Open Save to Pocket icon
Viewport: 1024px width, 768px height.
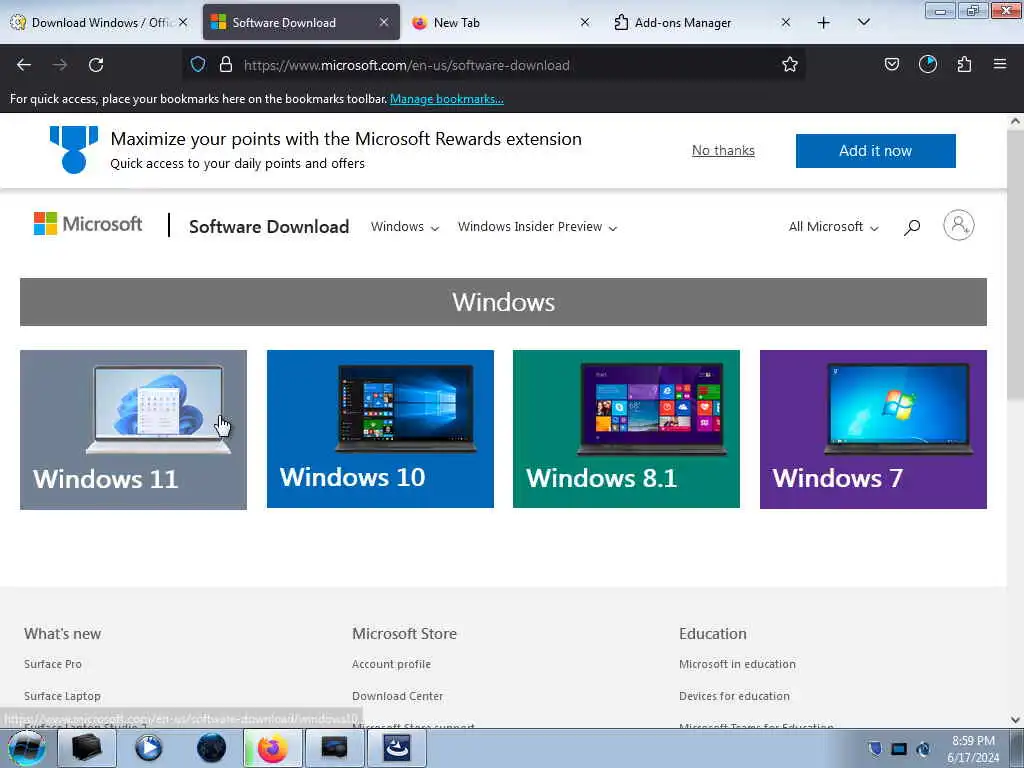tap(892, 64)
